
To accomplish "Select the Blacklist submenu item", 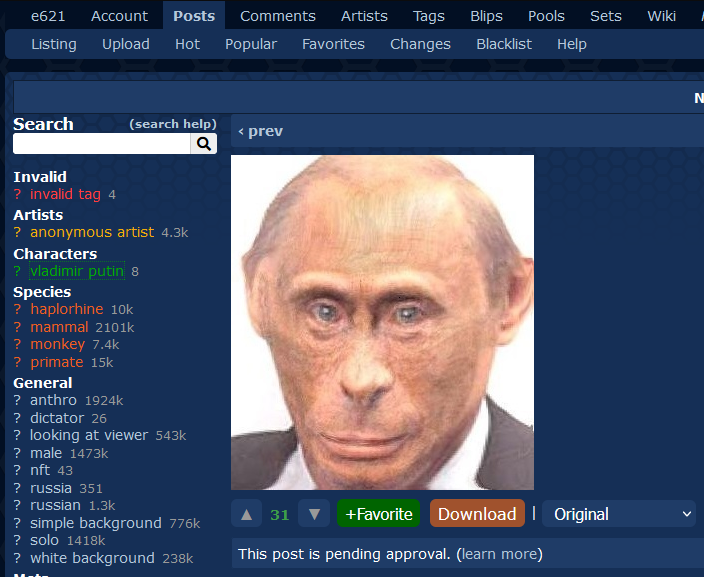I will [x=504, y=44].
